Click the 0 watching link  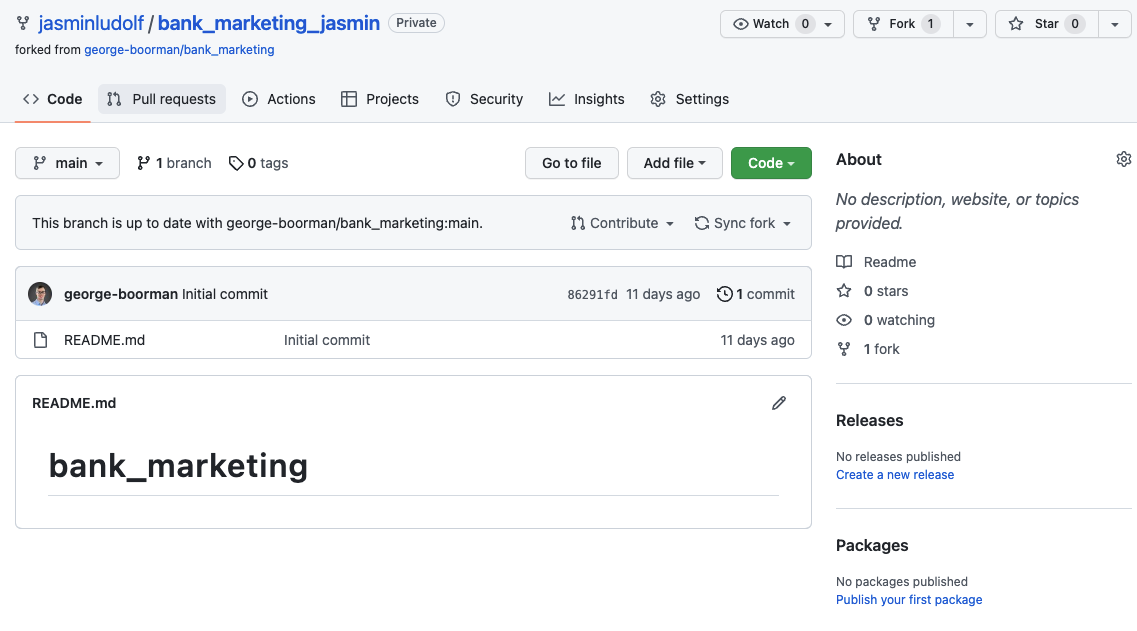click(x=899, y=320)
